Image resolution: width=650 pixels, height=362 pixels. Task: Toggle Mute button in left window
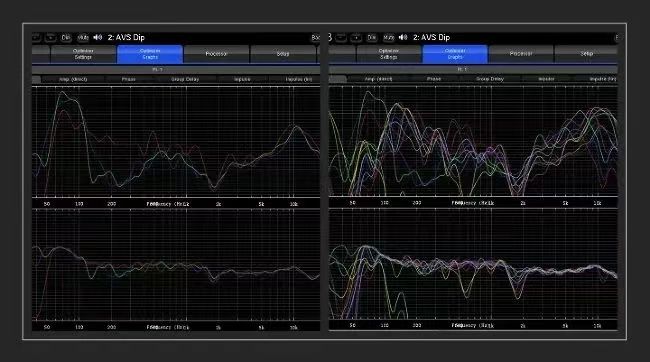[x=83, y=38]
